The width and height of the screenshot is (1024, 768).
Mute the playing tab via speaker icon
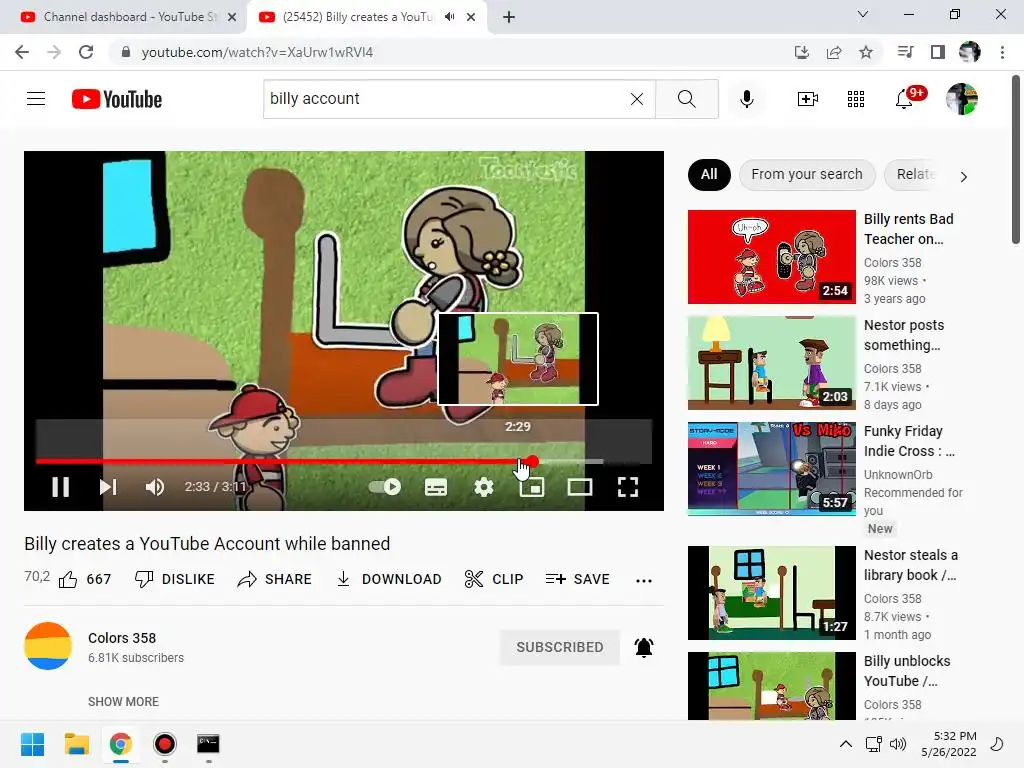coord(449,17)
